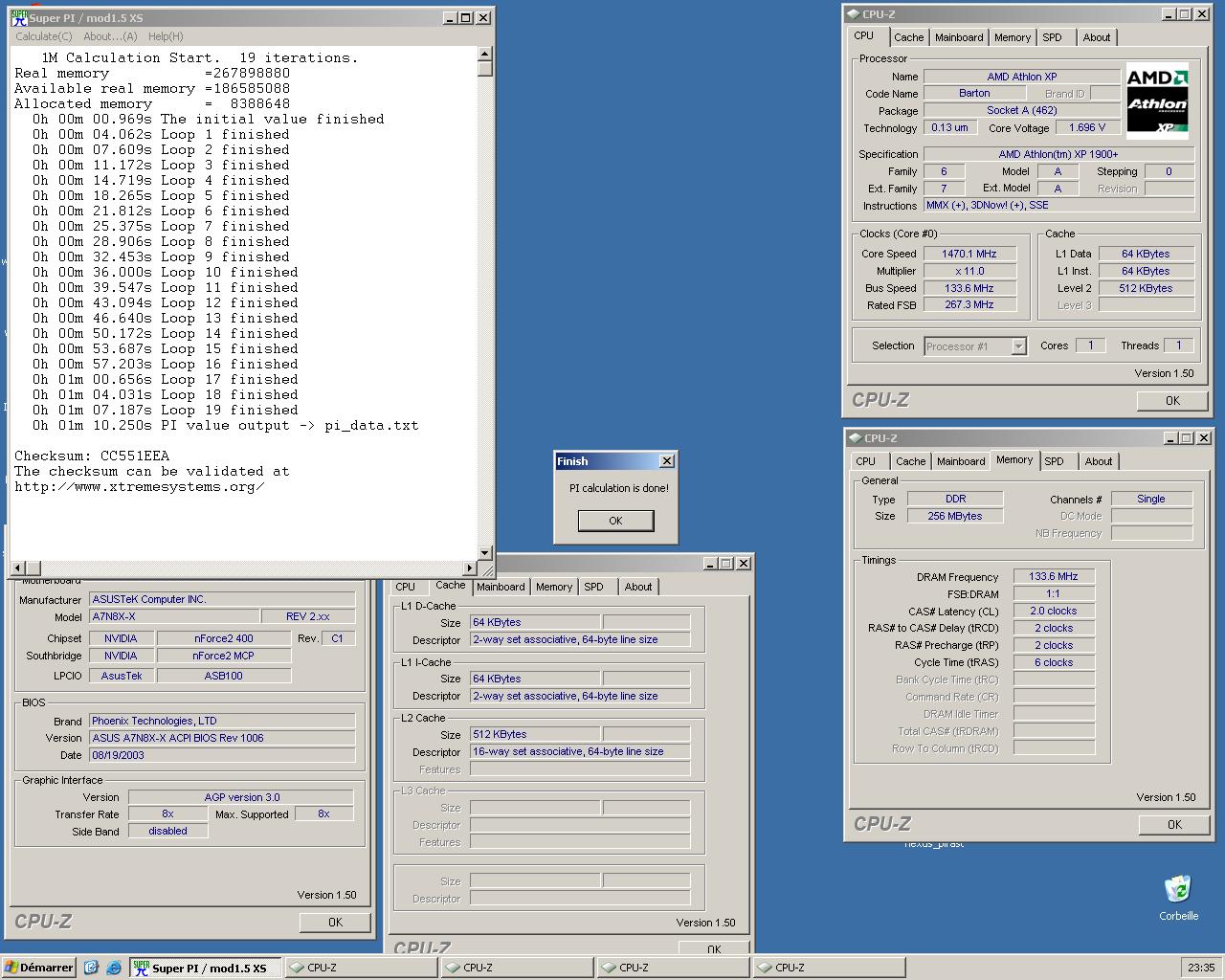Viewport: 1225px width, 980px height.
Task: Click the CAS# Latency value 2.0 clocks
Action: (x=1054, y=612)
